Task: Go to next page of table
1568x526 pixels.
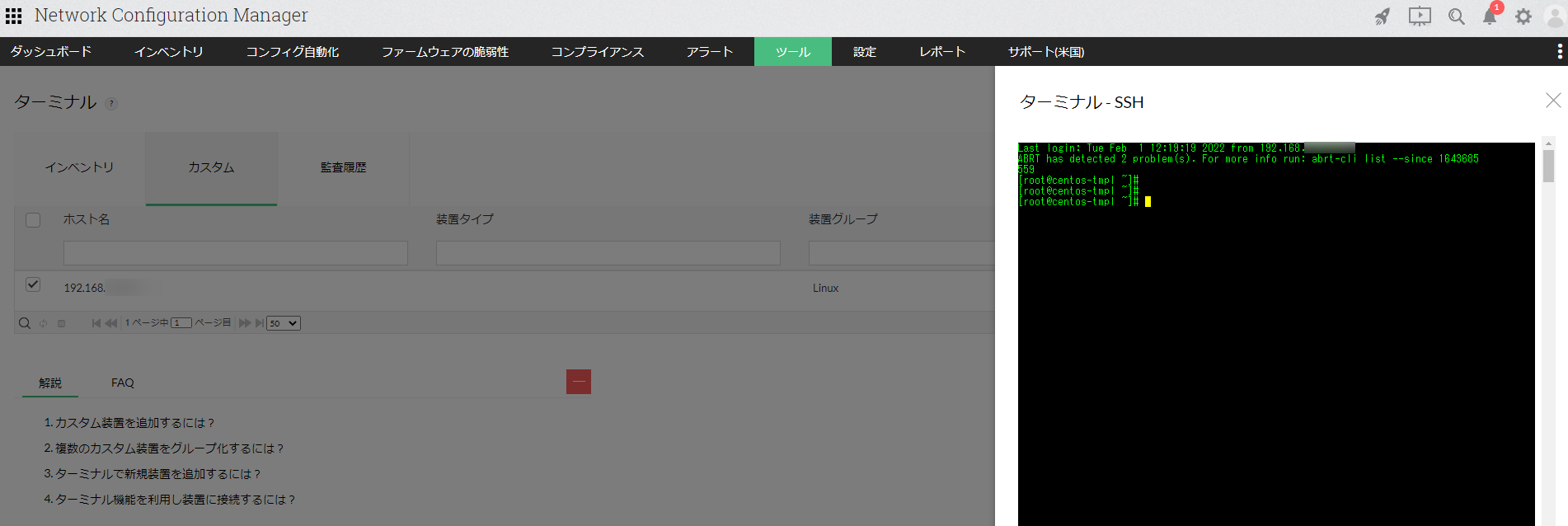Action: 245,323
